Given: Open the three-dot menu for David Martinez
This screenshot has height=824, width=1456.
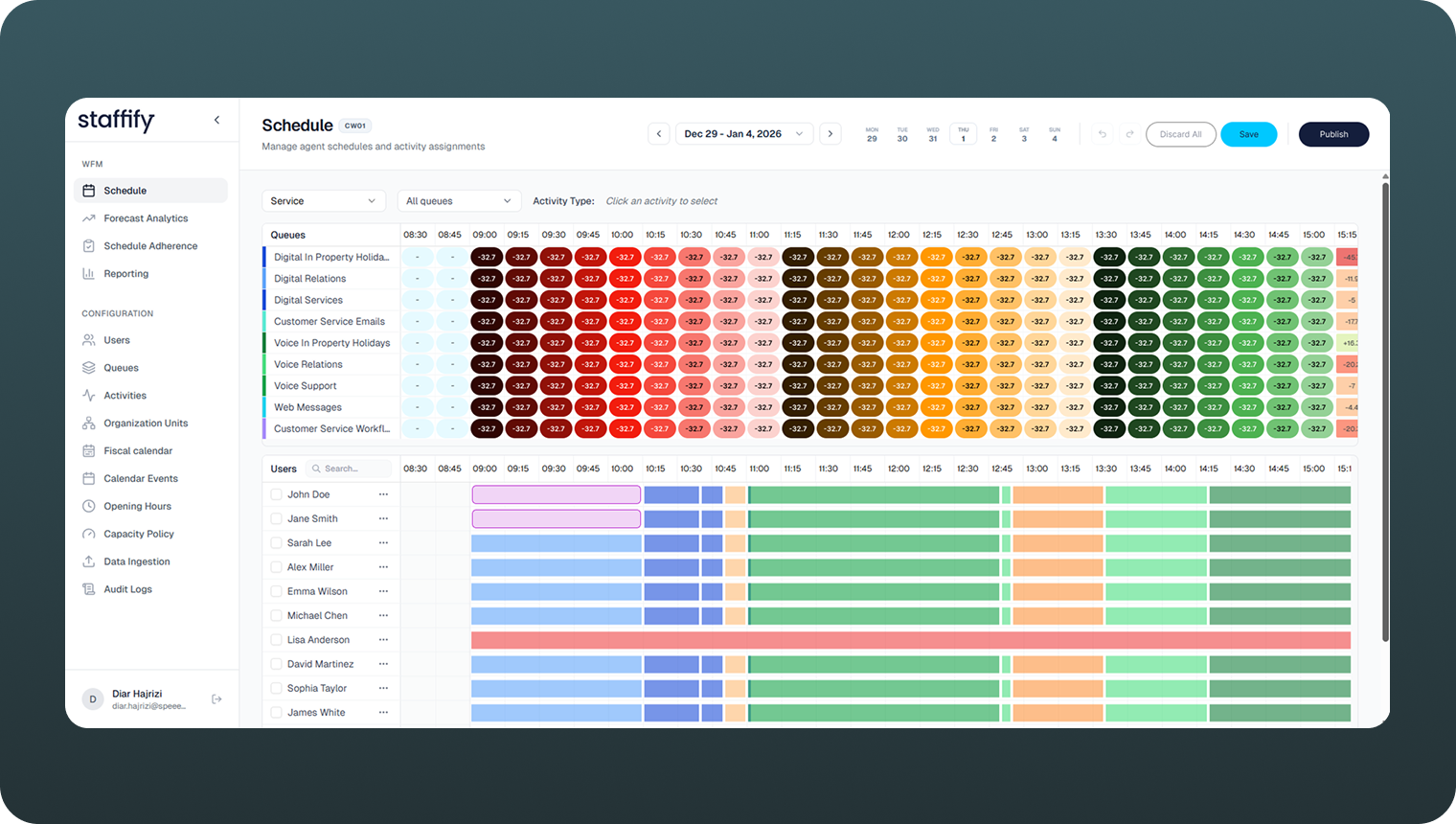Looking at the screenshot, I should (383, 664).
